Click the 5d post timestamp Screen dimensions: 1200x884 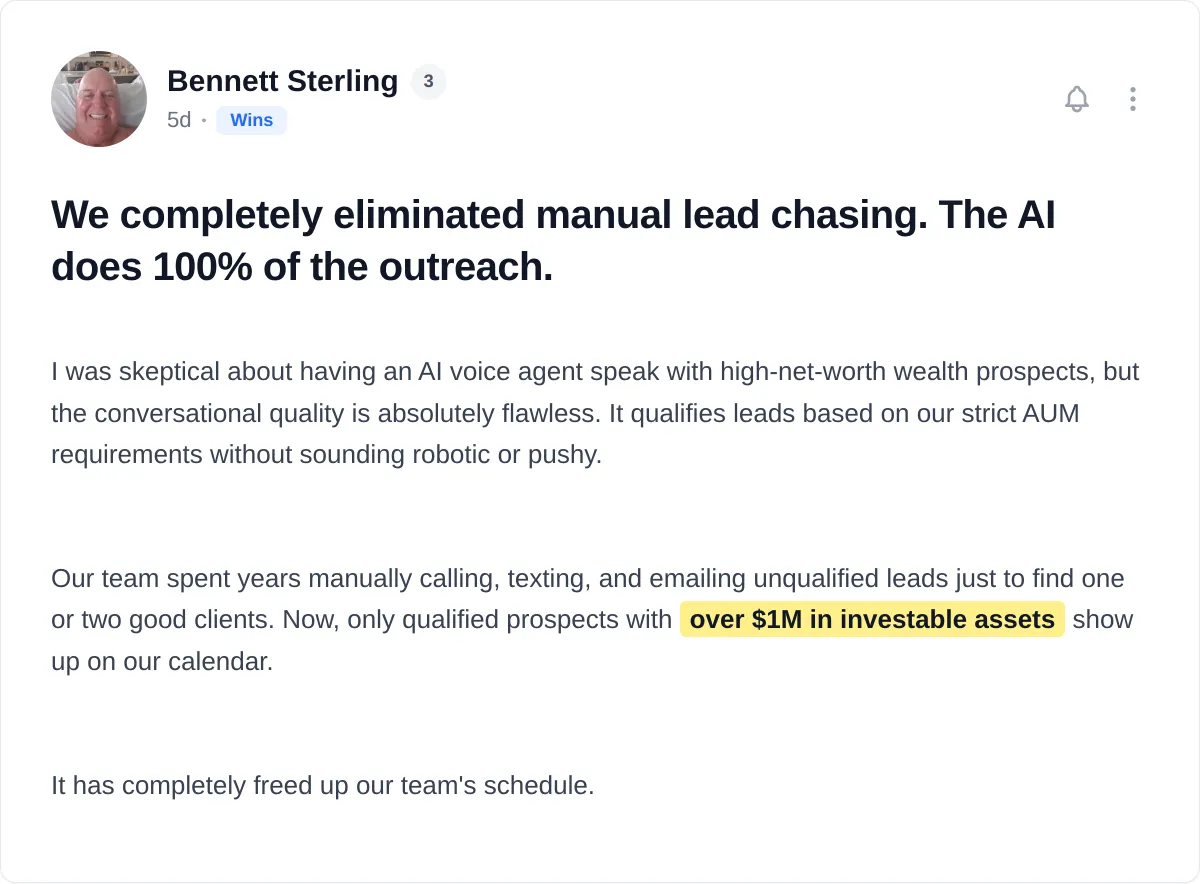(x=179, y=120)
